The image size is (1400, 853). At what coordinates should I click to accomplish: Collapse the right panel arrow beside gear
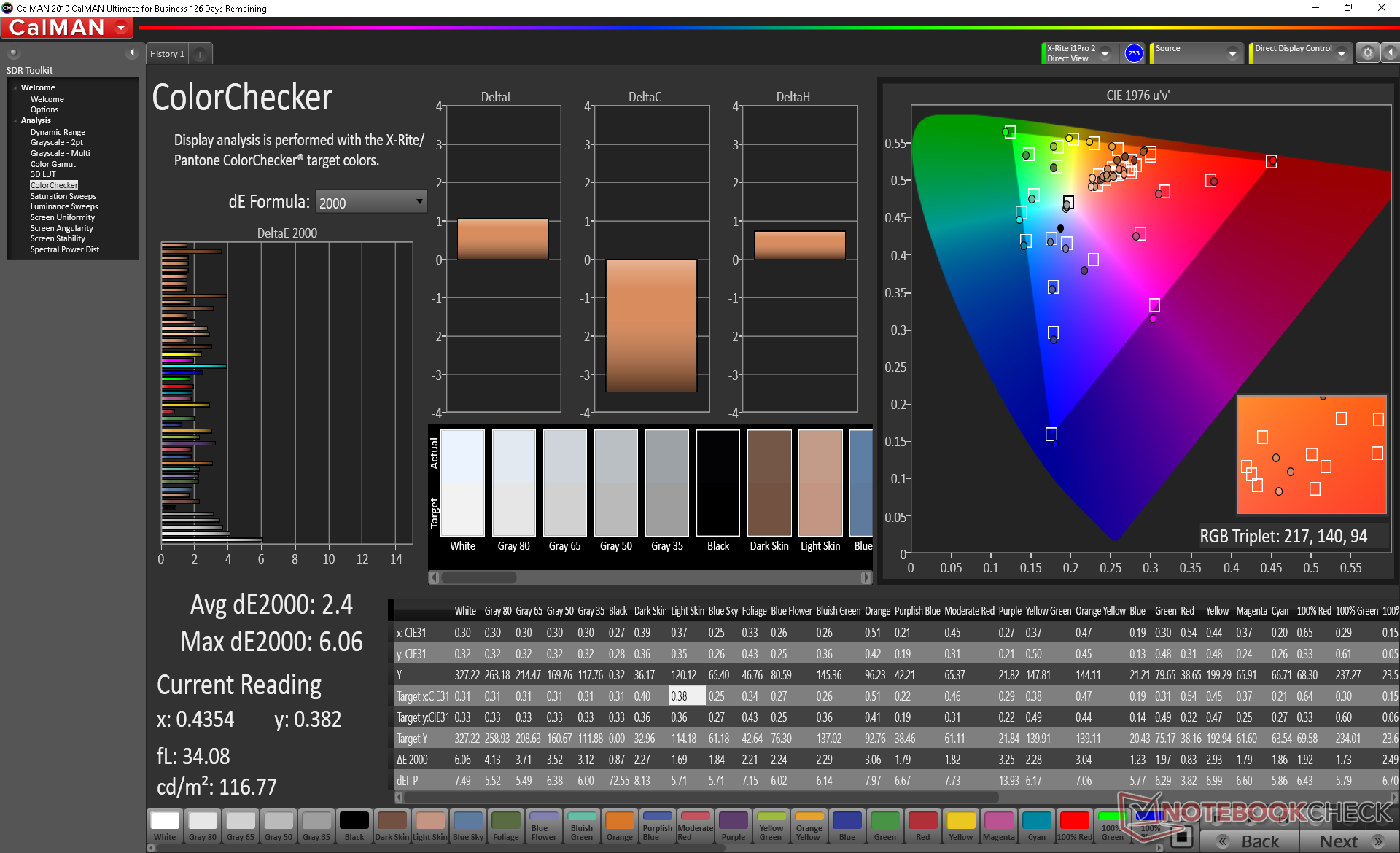[1391, 53]
